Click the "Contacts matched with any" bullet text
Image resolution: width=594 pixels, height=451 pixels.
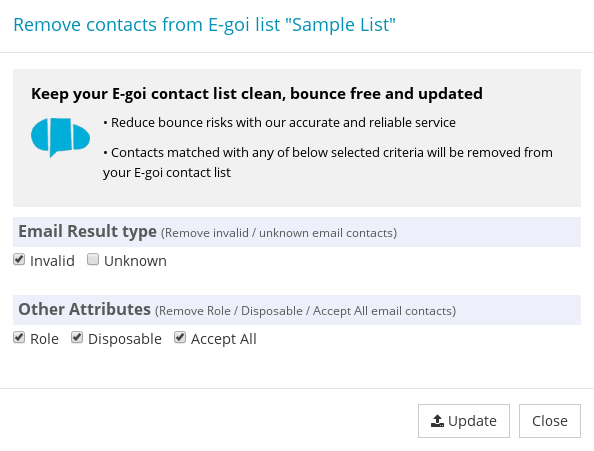point(328,162)
